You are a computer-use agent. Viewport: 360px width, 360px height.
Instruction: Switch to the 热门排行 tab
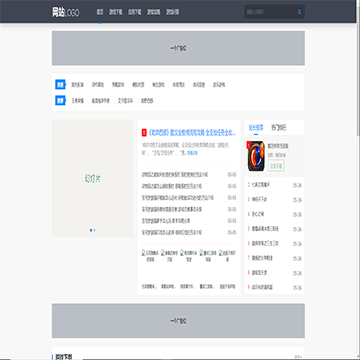coord(278,128)
